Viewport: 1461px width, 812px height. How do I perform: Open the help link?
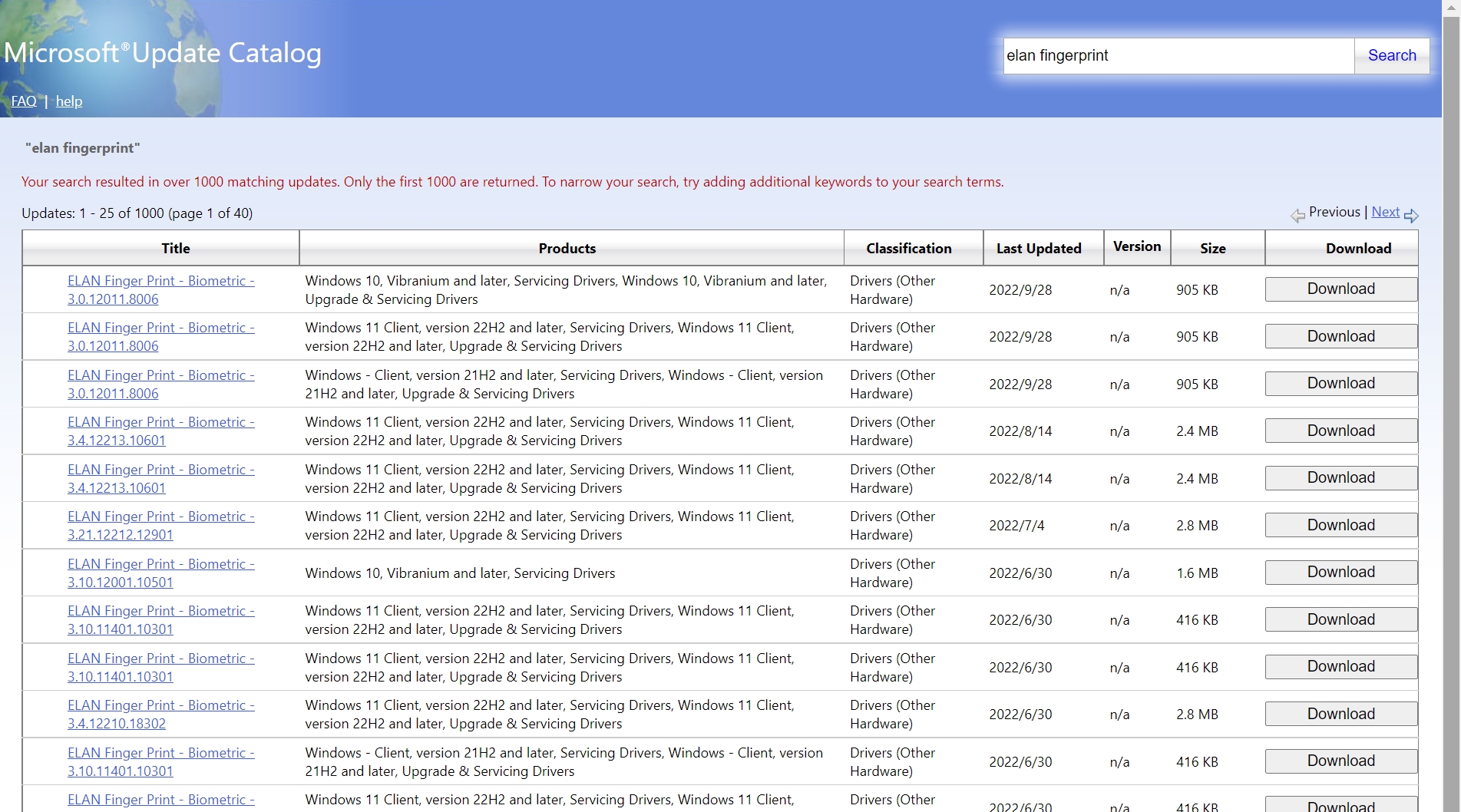point(69,101)
